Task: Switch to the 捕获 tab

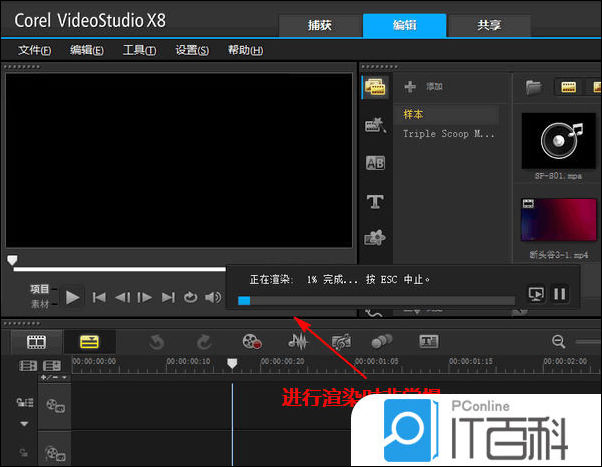Action: [320, 25]
